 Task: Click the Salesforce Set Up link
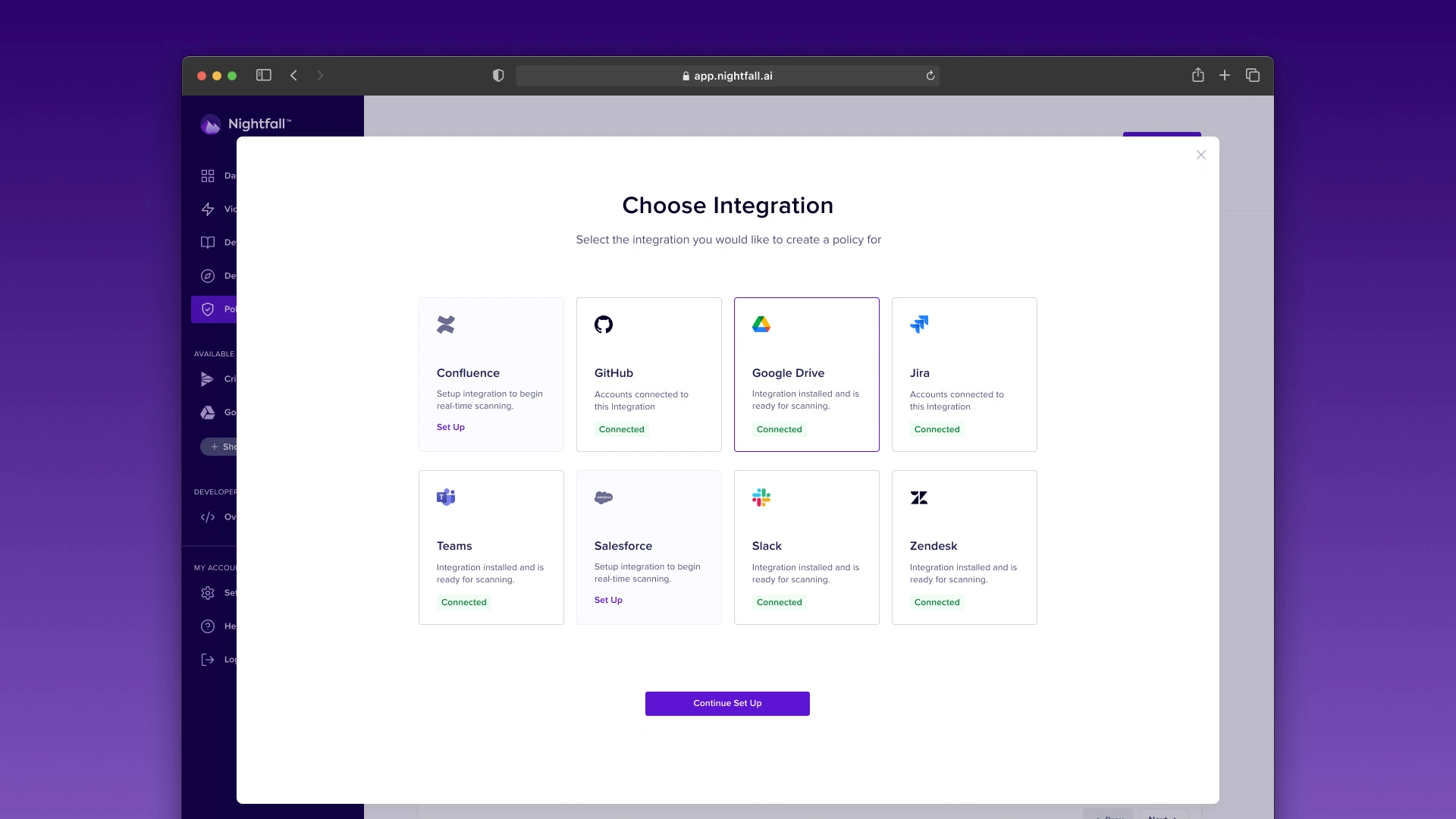point(608,600)
